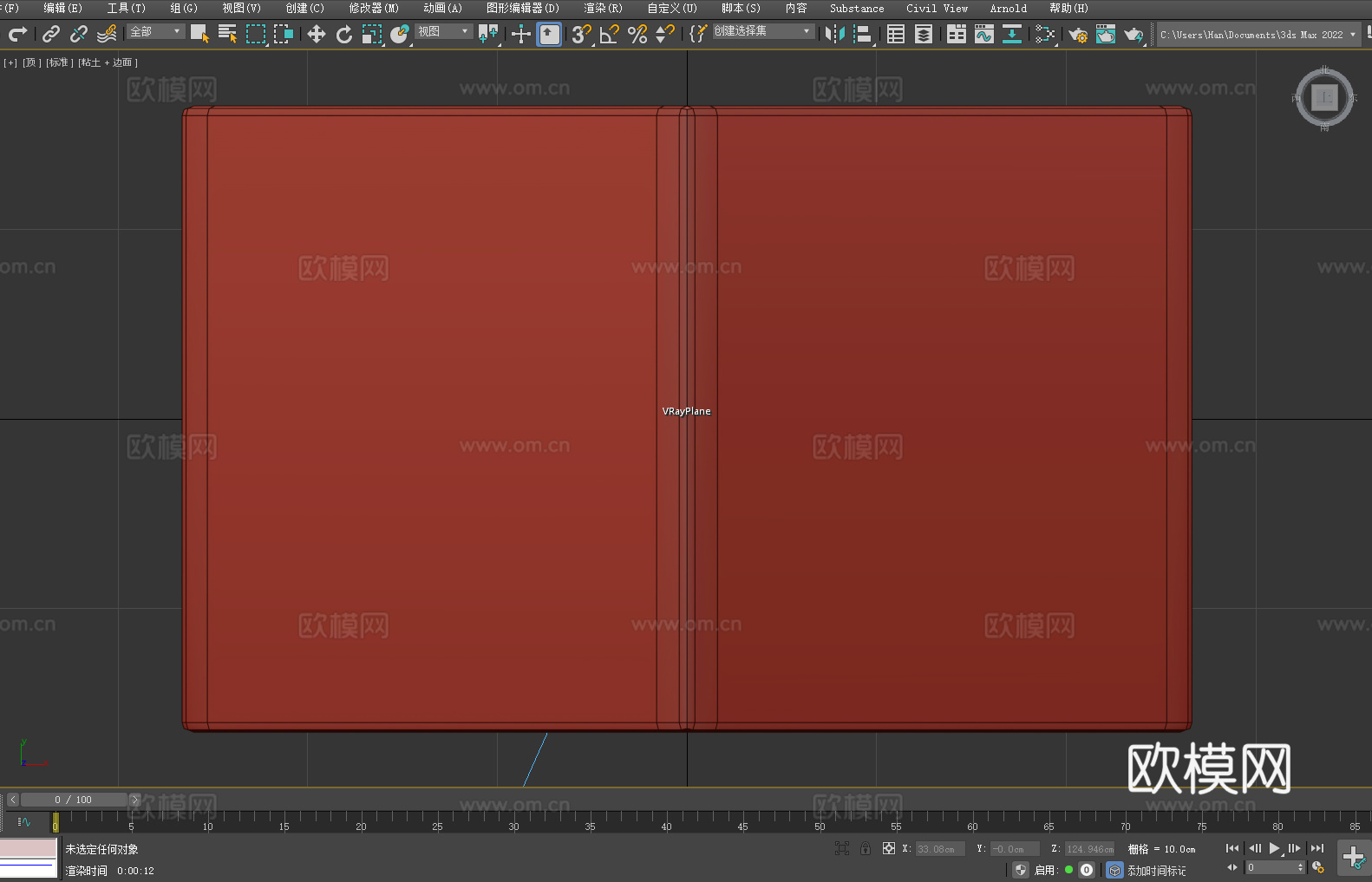1372x882 pixels.
Task: Click timeline next frame arrow
Action: 134,800
